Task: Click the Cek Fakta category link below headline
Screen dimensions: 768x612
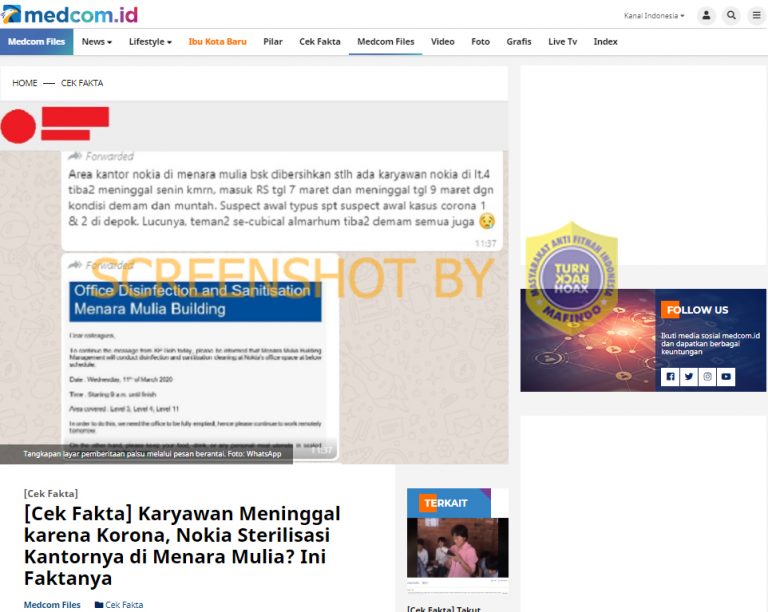Action: tap(124, 605)
